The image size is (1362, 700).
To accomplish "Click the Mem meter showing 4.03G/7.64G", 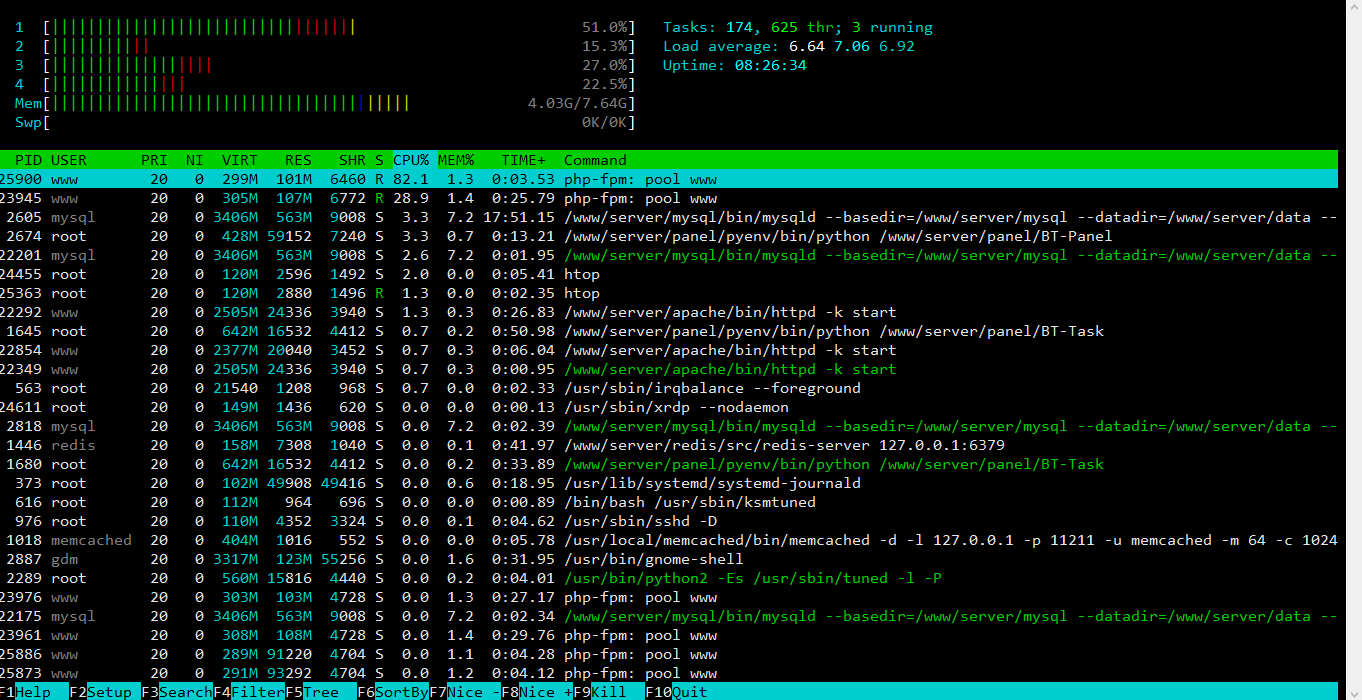I will [325, 103].
